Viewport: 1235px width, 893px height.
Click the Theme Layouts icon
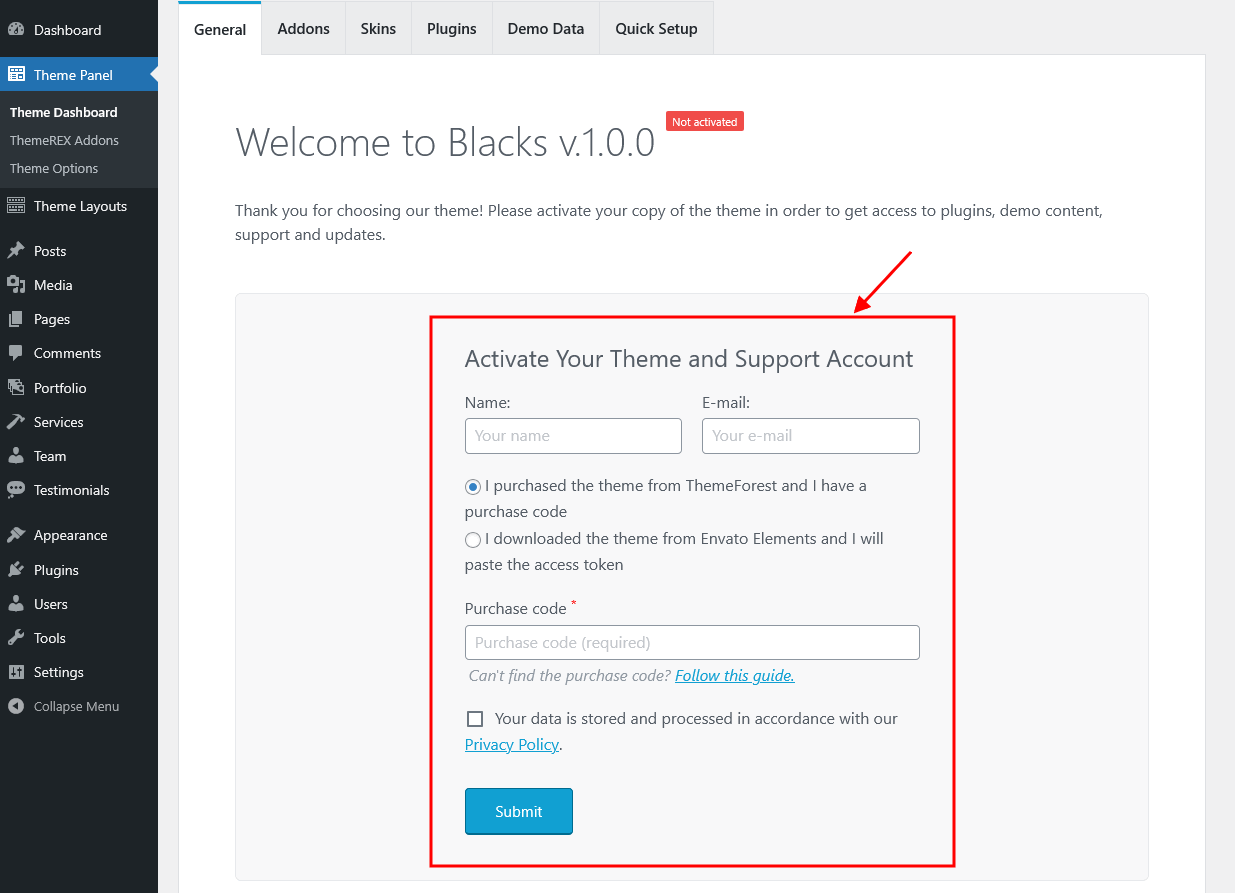16,206
